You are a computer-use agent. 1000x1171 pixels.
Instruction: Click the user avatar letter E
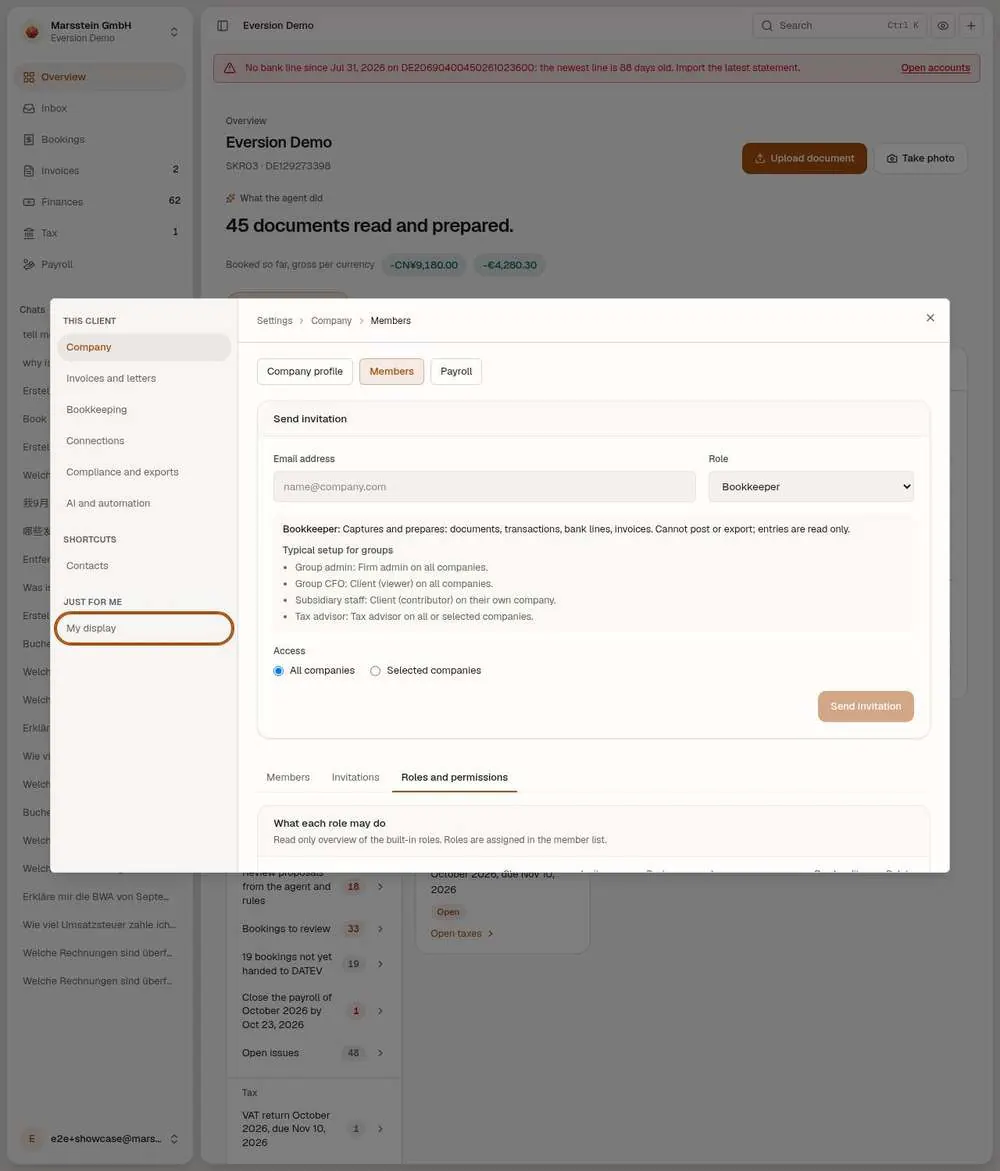click(x=31, y=1139)
